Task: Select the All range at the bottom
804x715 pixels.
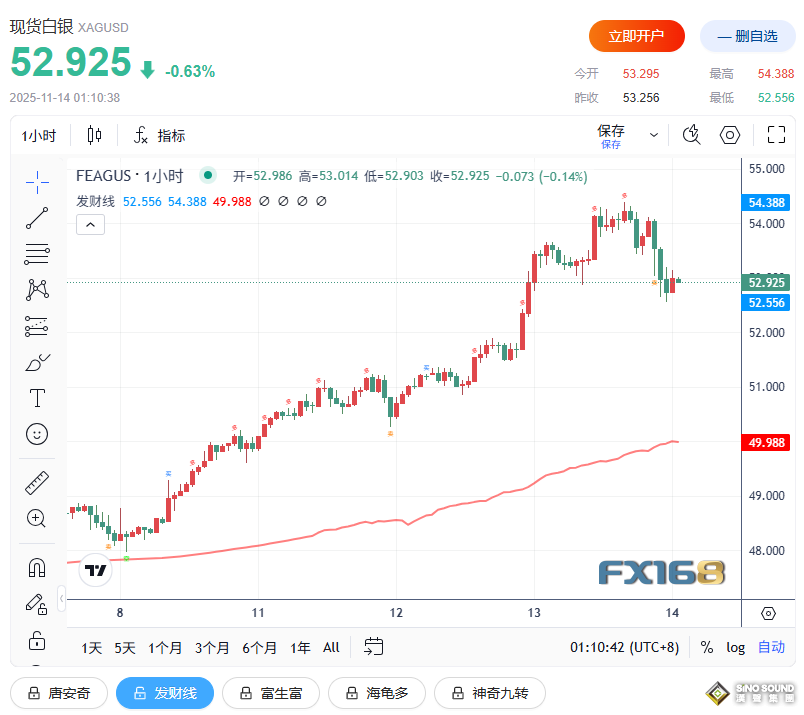Action: pos(331,647)
